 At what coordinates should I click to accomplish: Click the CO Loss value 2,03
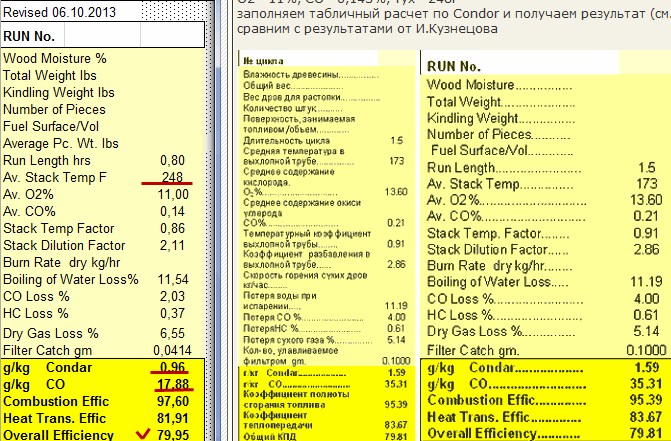(173, 296)
